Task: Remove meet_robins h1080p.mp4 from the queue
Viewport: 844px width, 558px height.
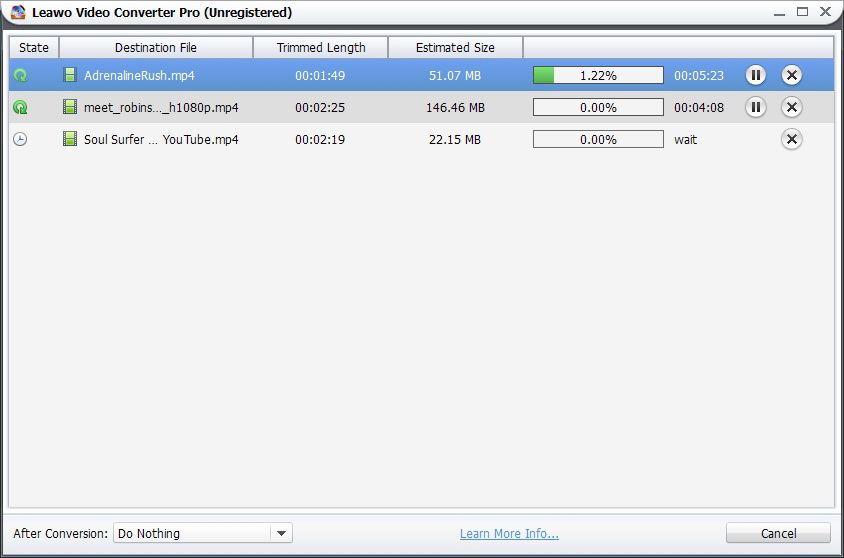Action: (x=791, y=107)
